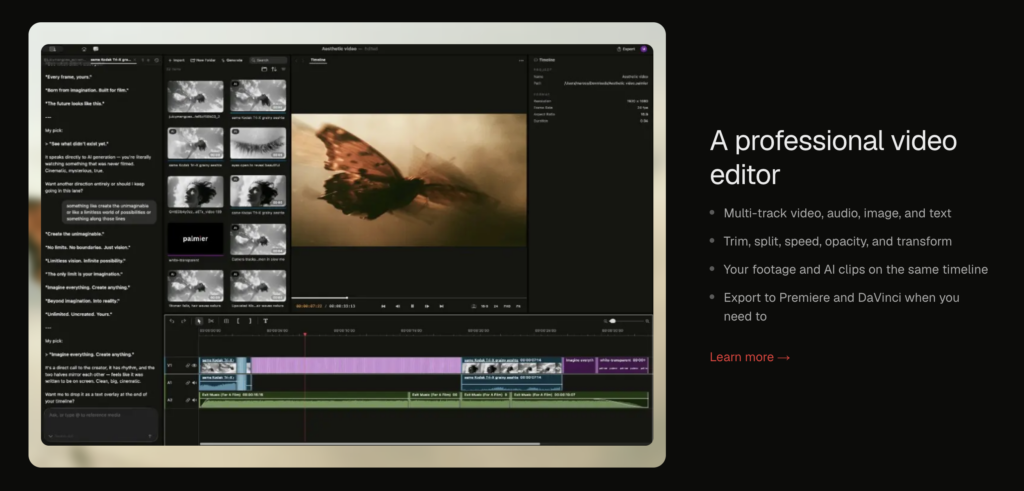The width and height of the screenshot is (1024, 491).
Task: Click the zoom-in magnifier by zoom slider
Action: click(x=647, y=321)
